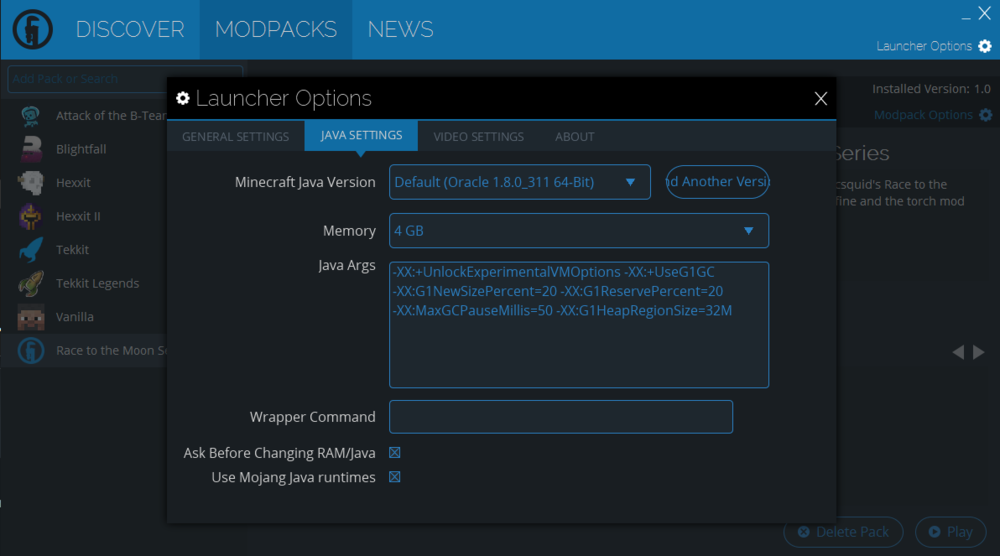
Task: Open the About tab
Action: pyautogui.click(x=575, y=136)
